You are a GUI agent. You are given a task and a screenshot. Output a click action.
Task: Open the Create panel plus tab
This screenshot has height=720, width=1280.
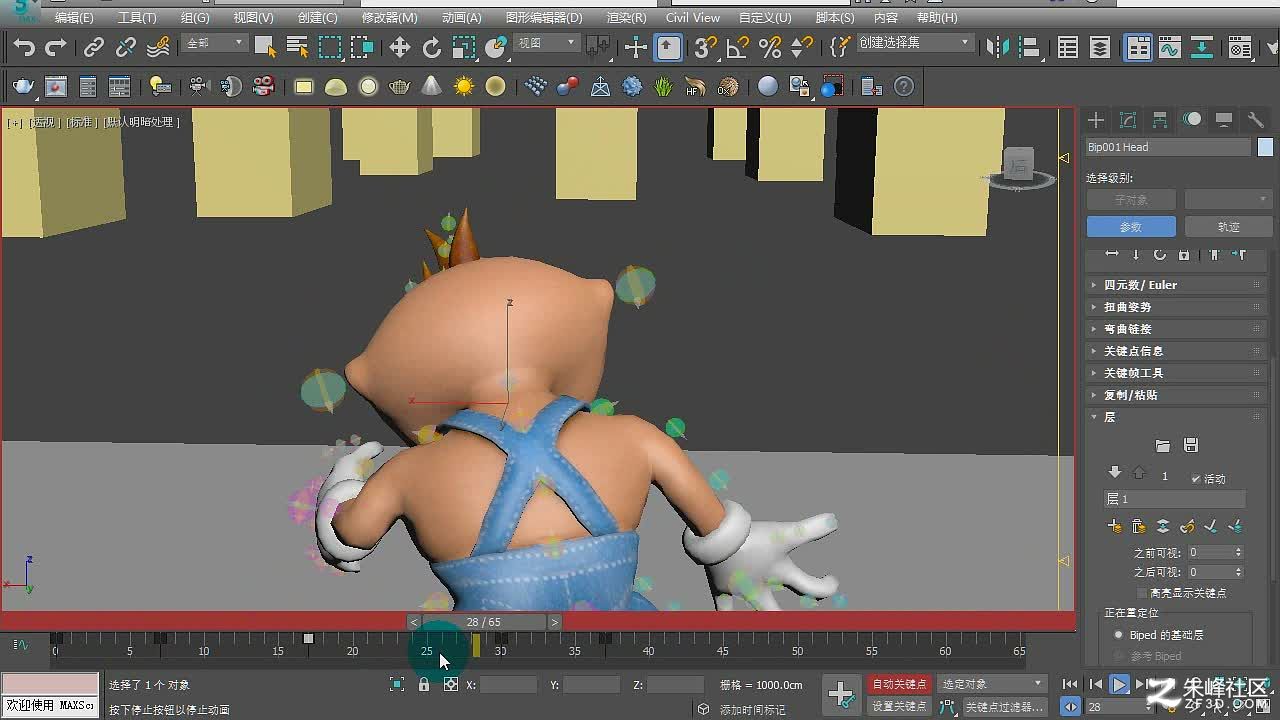1096,120
